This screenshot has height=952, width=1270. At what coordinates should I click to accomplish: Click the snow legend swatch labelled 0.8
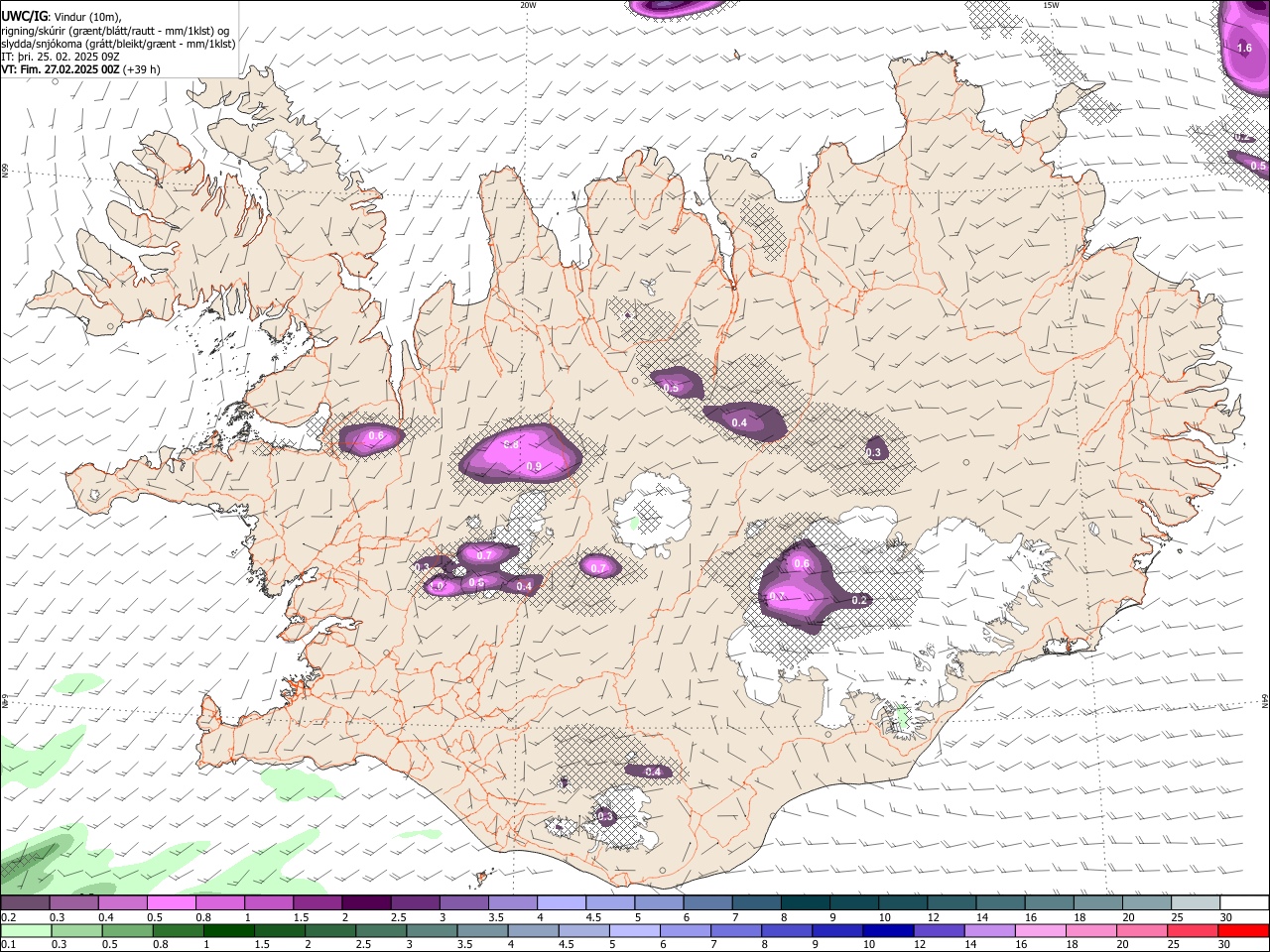click(x=219, y=902)
